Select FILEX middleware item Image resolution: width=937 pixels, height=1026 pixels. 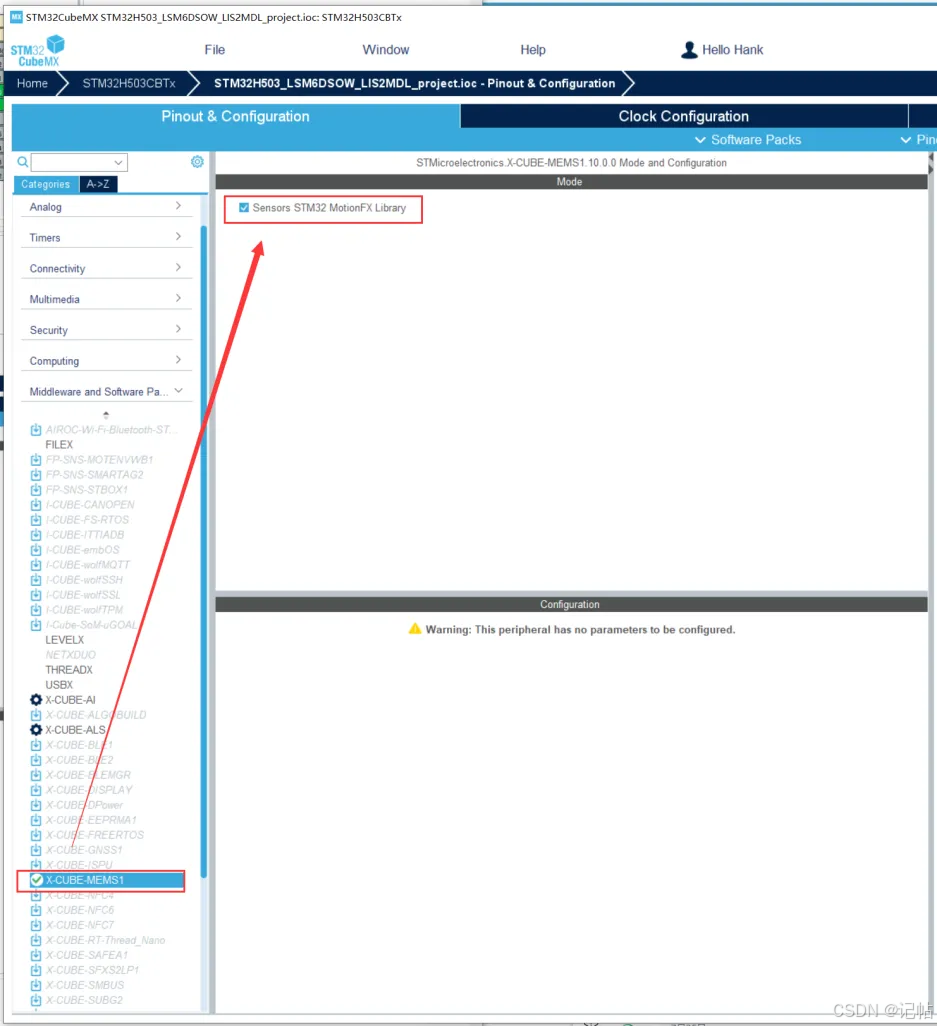[x=59, y=445]
